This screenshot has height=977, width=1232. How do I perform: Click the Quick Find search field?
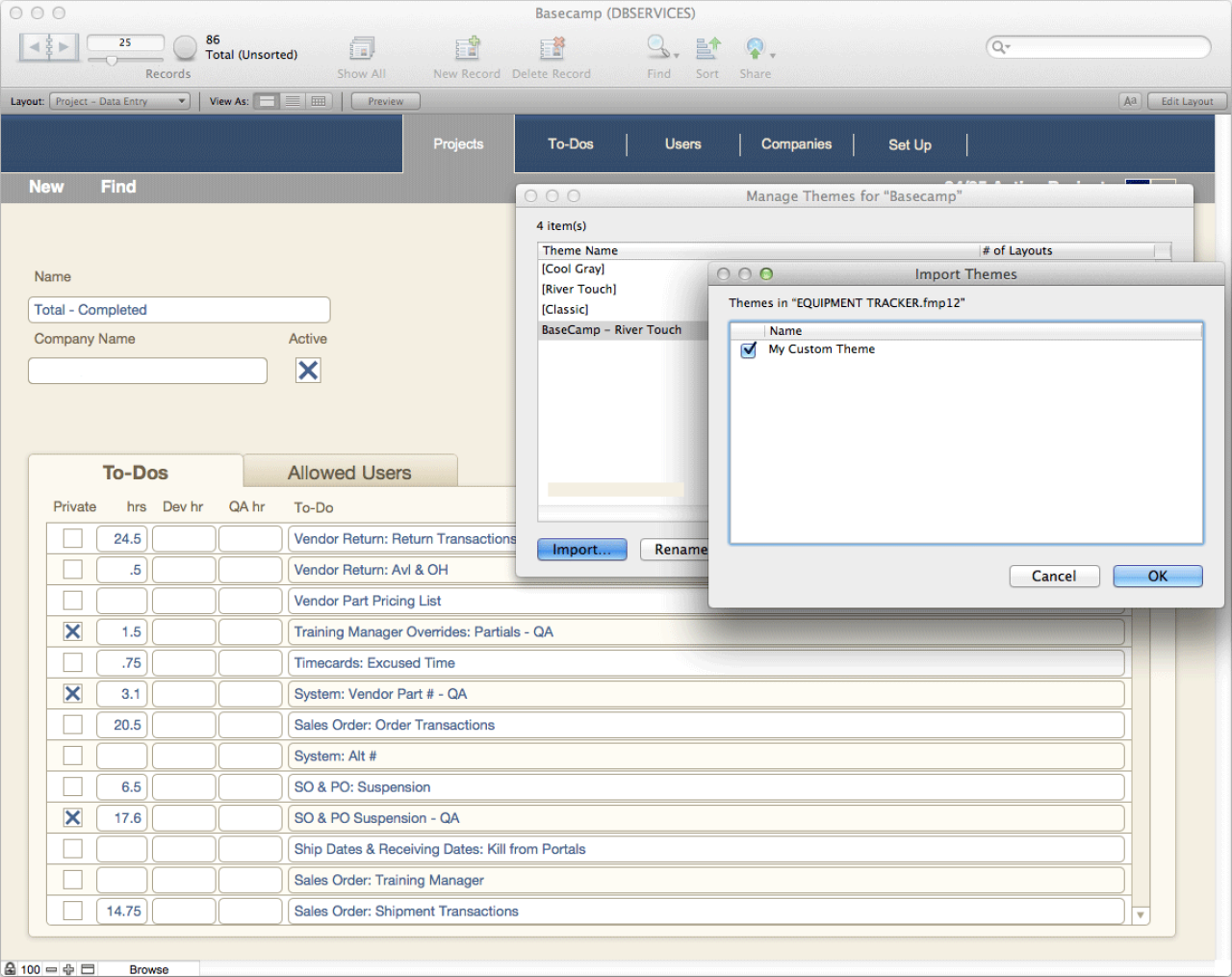[x=1098, y=47]
